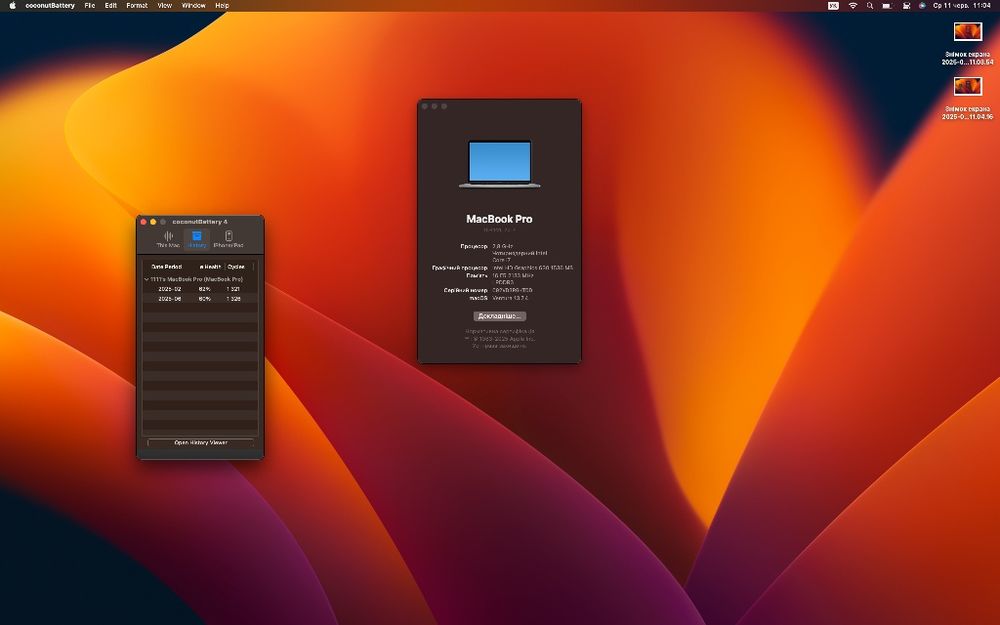Screen dimensions: 1000x625
Task: Open the Apple menu
Action: tap(12, 5)
